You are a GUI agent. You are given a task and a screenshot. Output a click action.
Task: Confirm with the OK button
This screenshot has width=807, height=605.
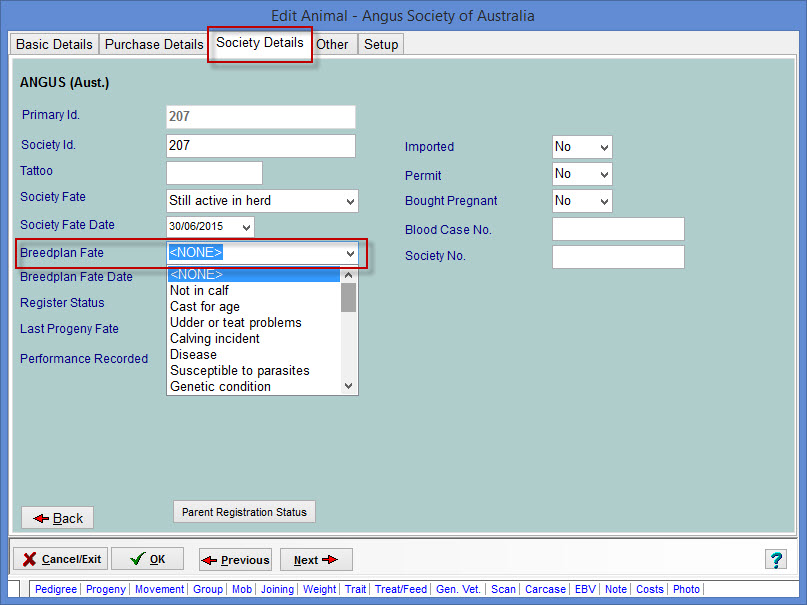coord(147,559)
